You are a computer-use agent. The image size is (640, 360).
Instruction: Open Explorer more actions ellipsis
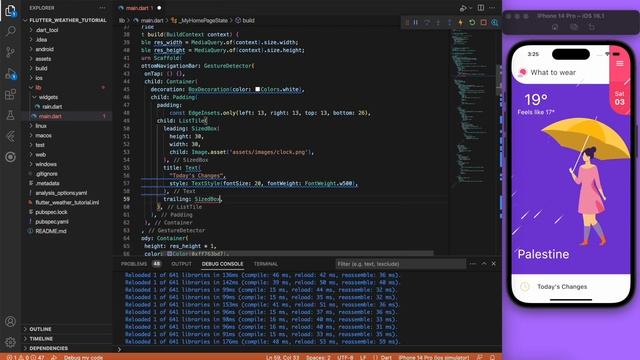(x=102, y=8)
